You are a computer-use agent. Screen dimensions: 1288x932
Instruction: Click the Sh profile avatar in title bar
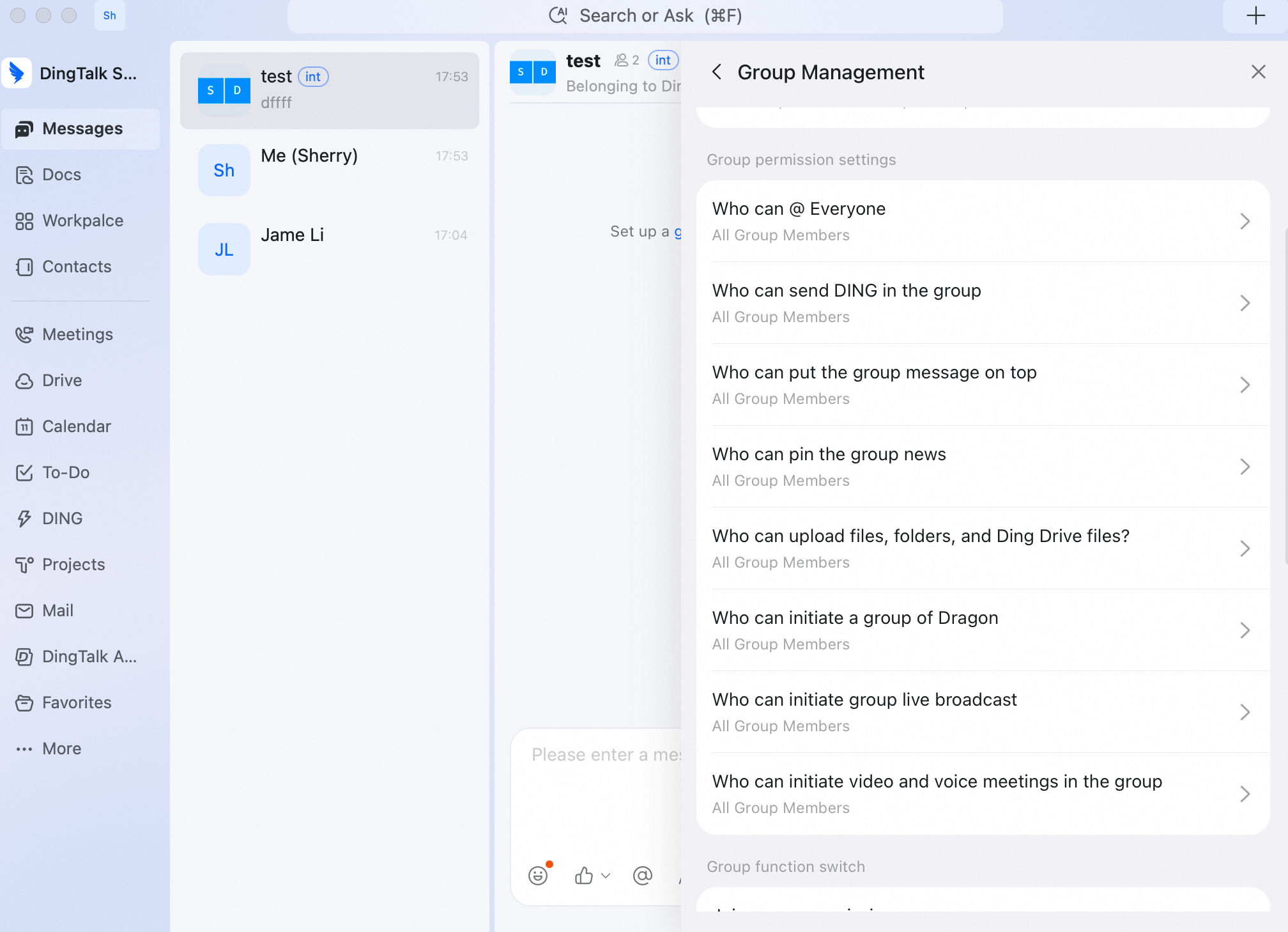[110, 15]
